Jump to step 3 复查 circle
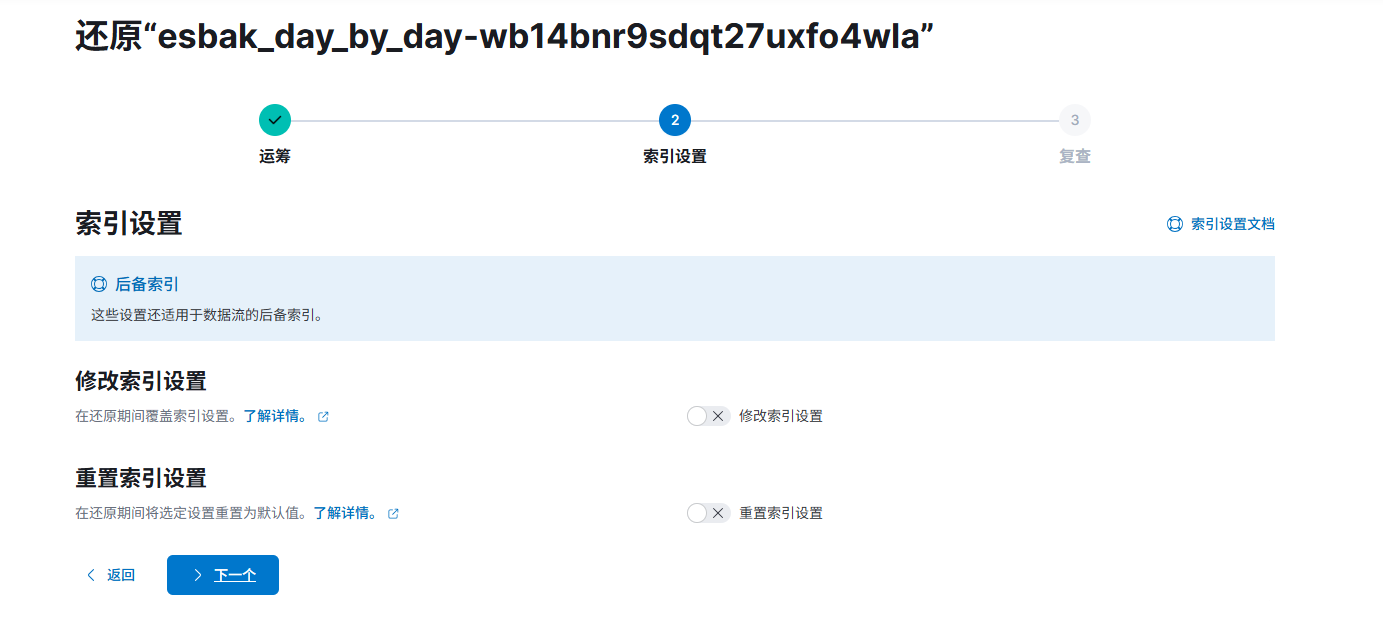Viewport: 1383px width, 635px height. (1075, 120)
